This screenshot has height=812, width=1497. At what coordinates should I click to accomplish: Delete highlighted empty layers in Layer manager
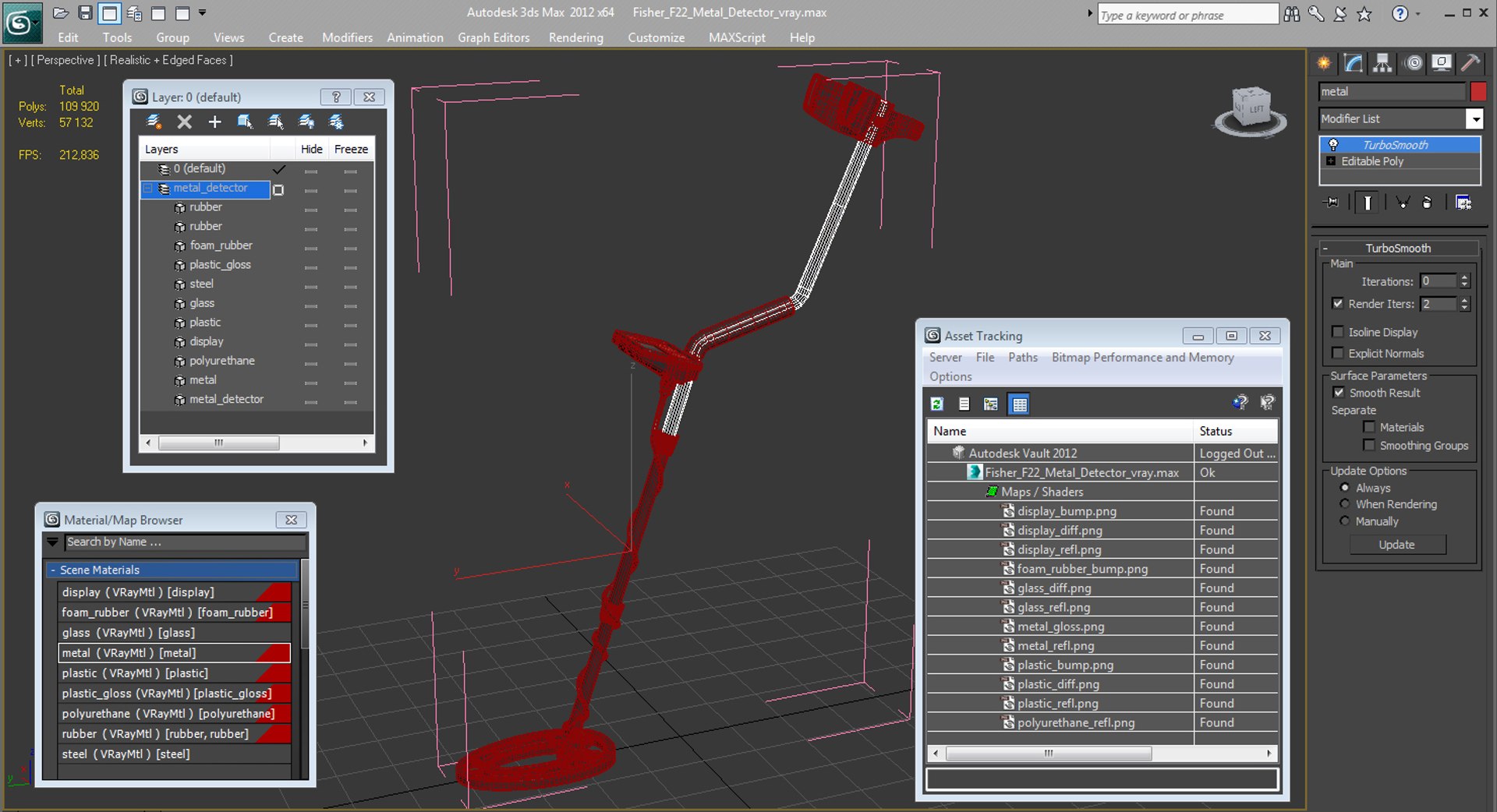184,122
